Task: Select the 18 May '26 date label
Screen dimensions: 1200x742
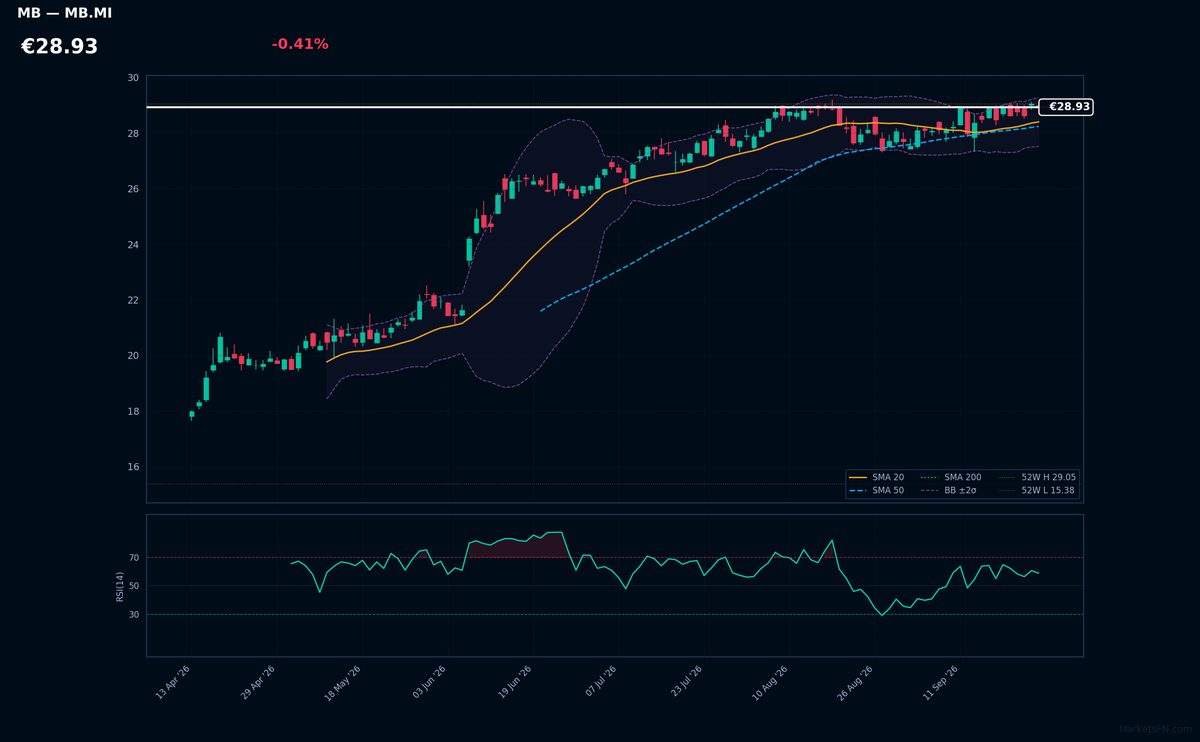Action: pyautogui.click(x=344, y=682)
